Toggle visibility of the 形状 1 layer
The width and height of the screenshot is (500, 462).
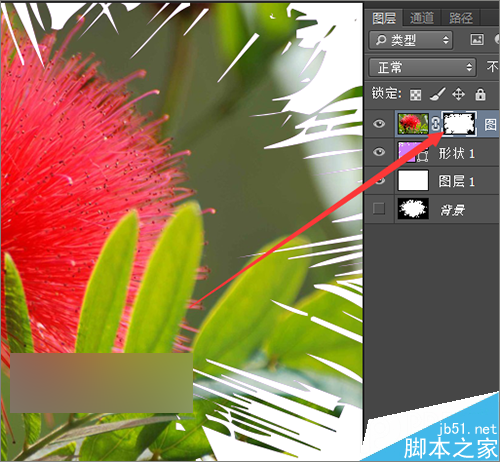point(379,152)
